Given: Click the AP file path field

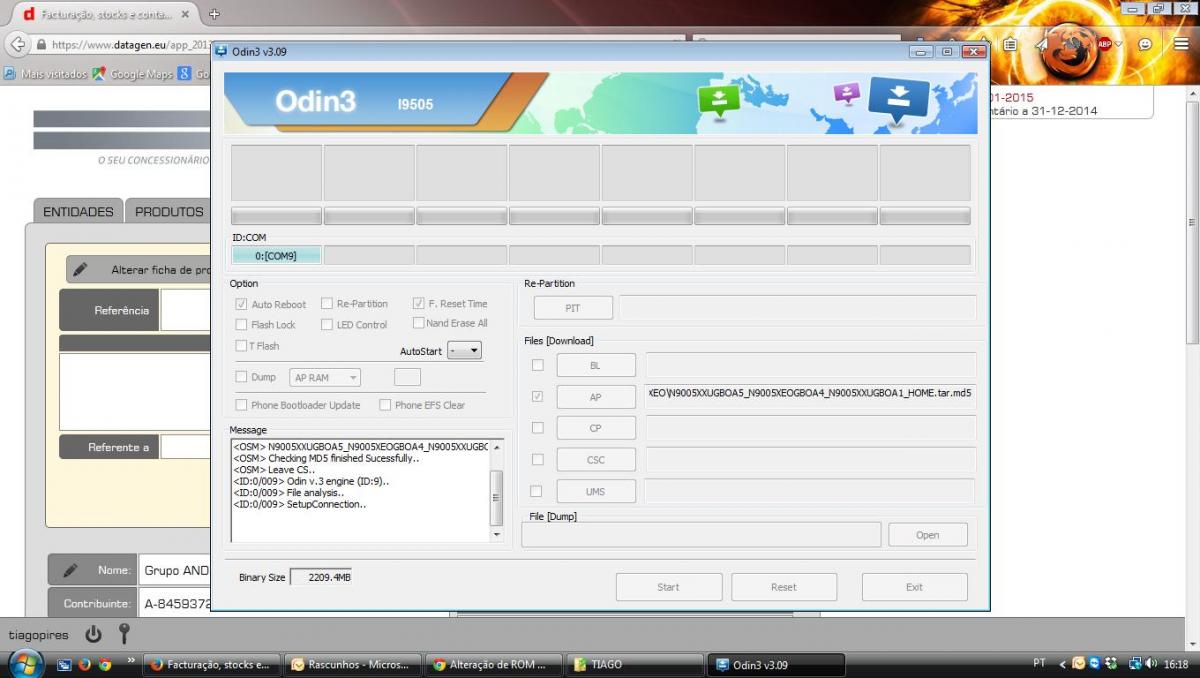Looking at the screenshot, I should tap(811, 396).
